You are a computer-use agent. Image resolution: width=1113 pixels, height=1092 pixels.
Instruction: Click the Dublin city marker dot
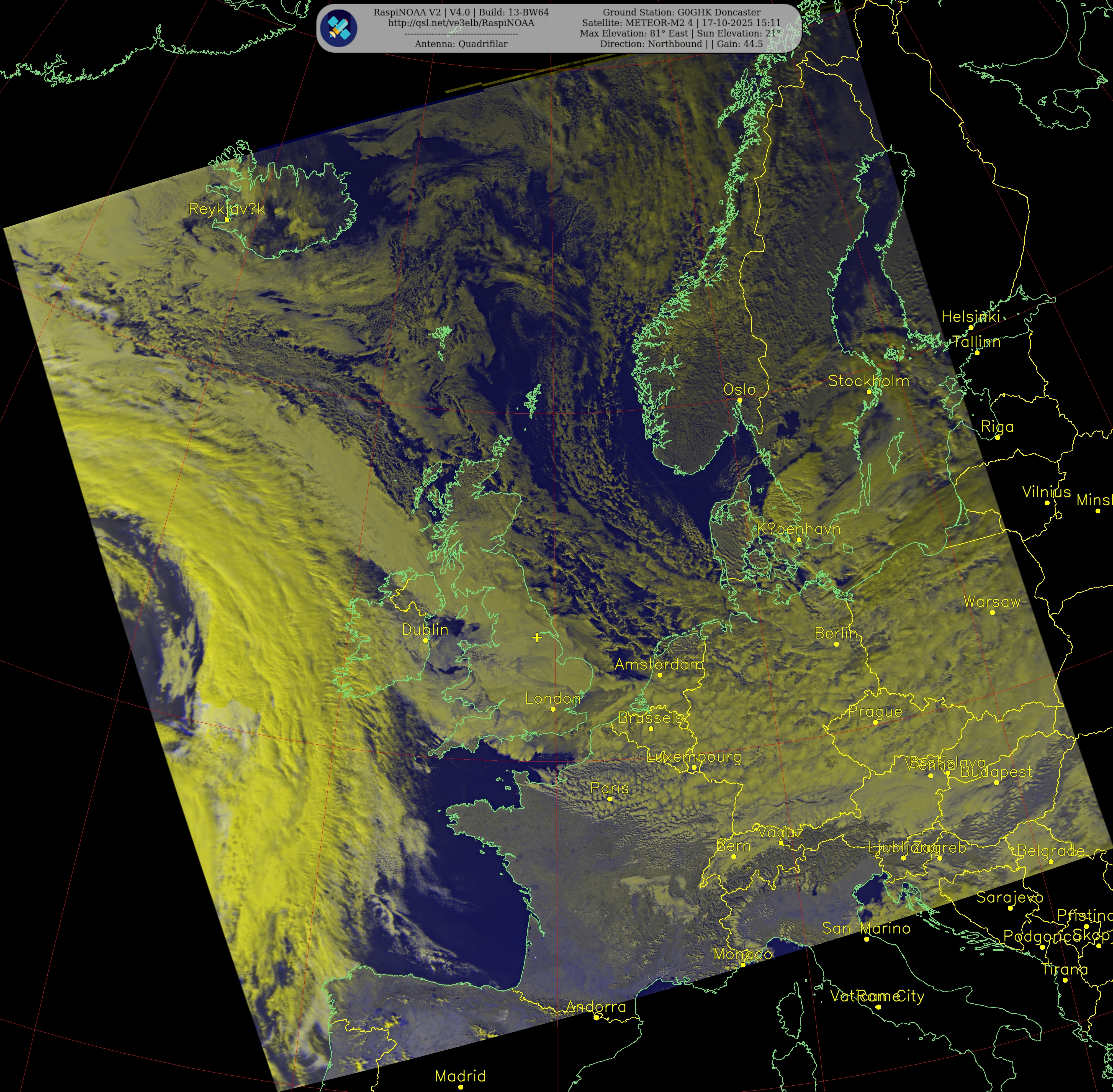[425, 641]
